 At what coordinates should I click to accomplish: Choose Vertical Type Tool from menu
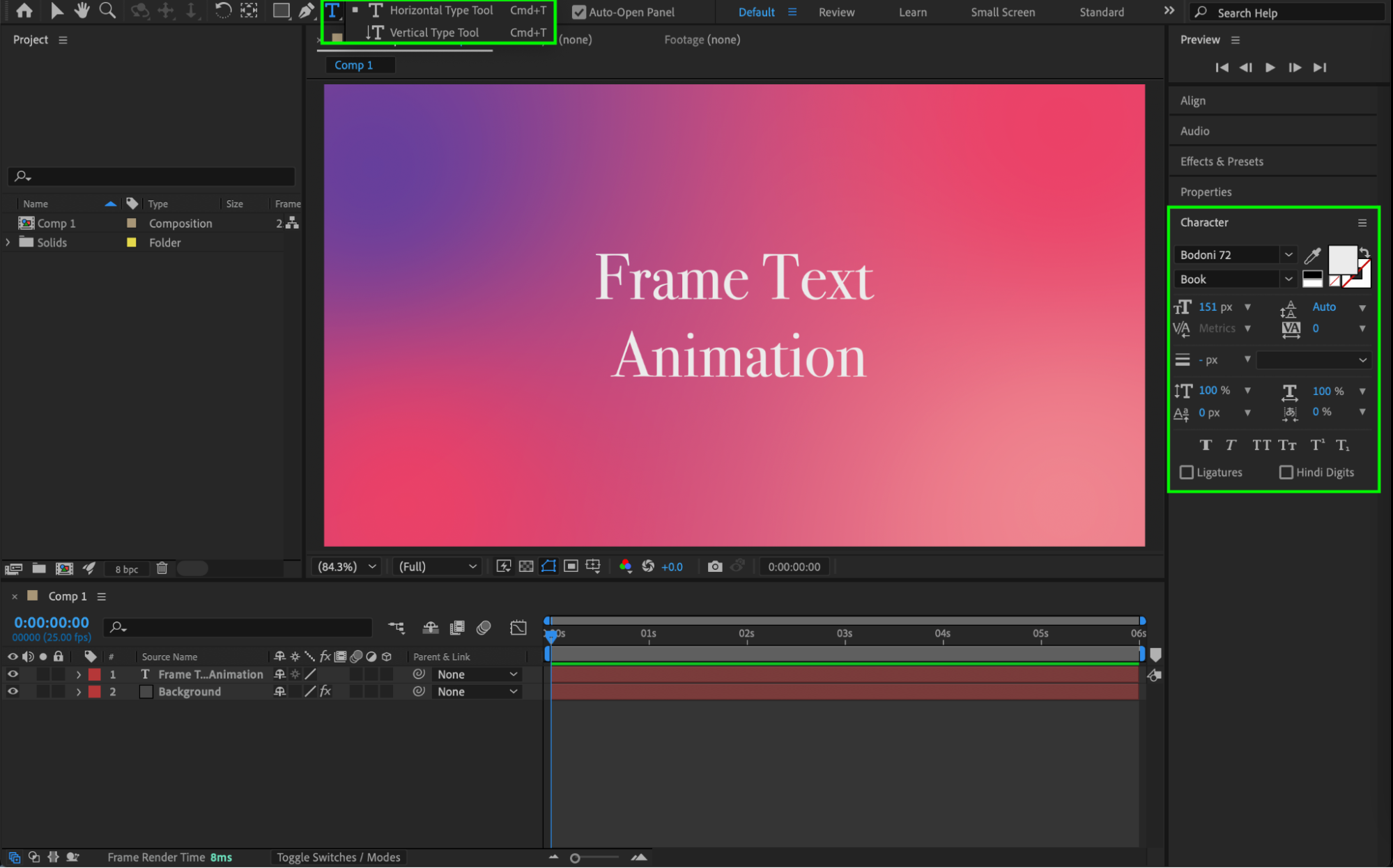(433, 32)
